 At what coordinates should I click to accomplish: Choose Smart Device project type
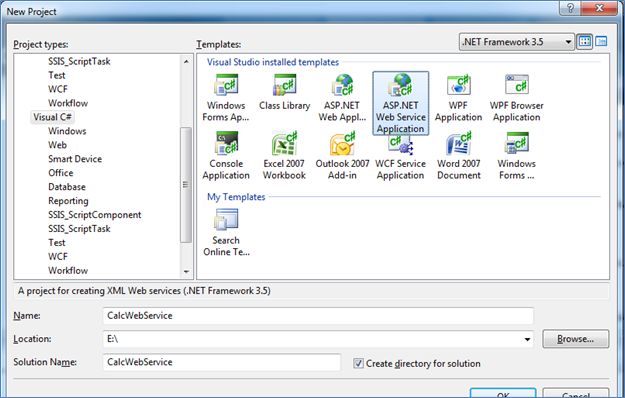click(75, 159)
